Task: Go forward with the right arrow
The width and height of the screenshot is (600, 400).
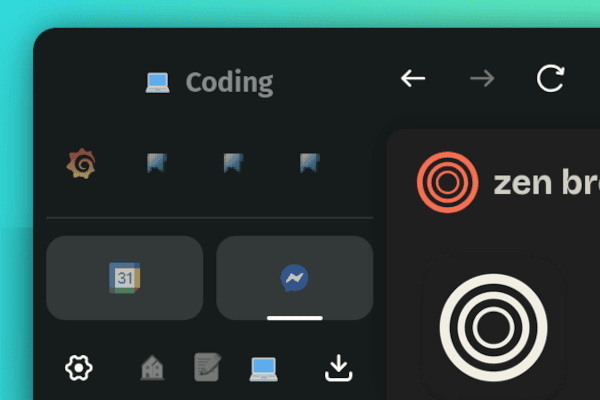Action: 482,78
